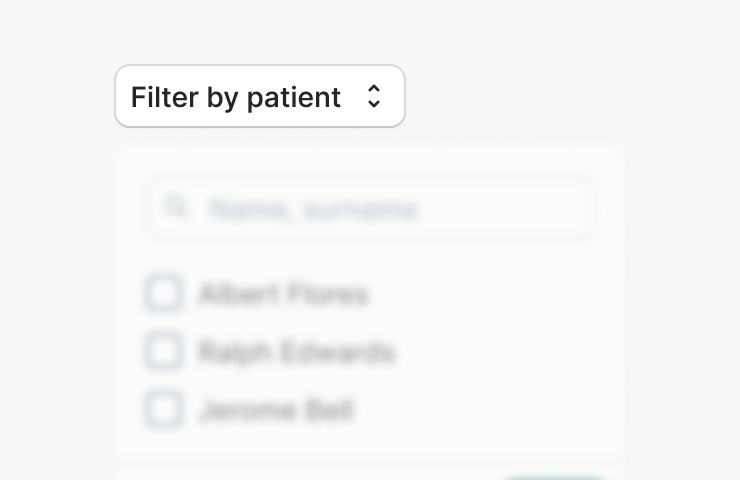Click the first name "Albert" in the list

tap(238, 294)
